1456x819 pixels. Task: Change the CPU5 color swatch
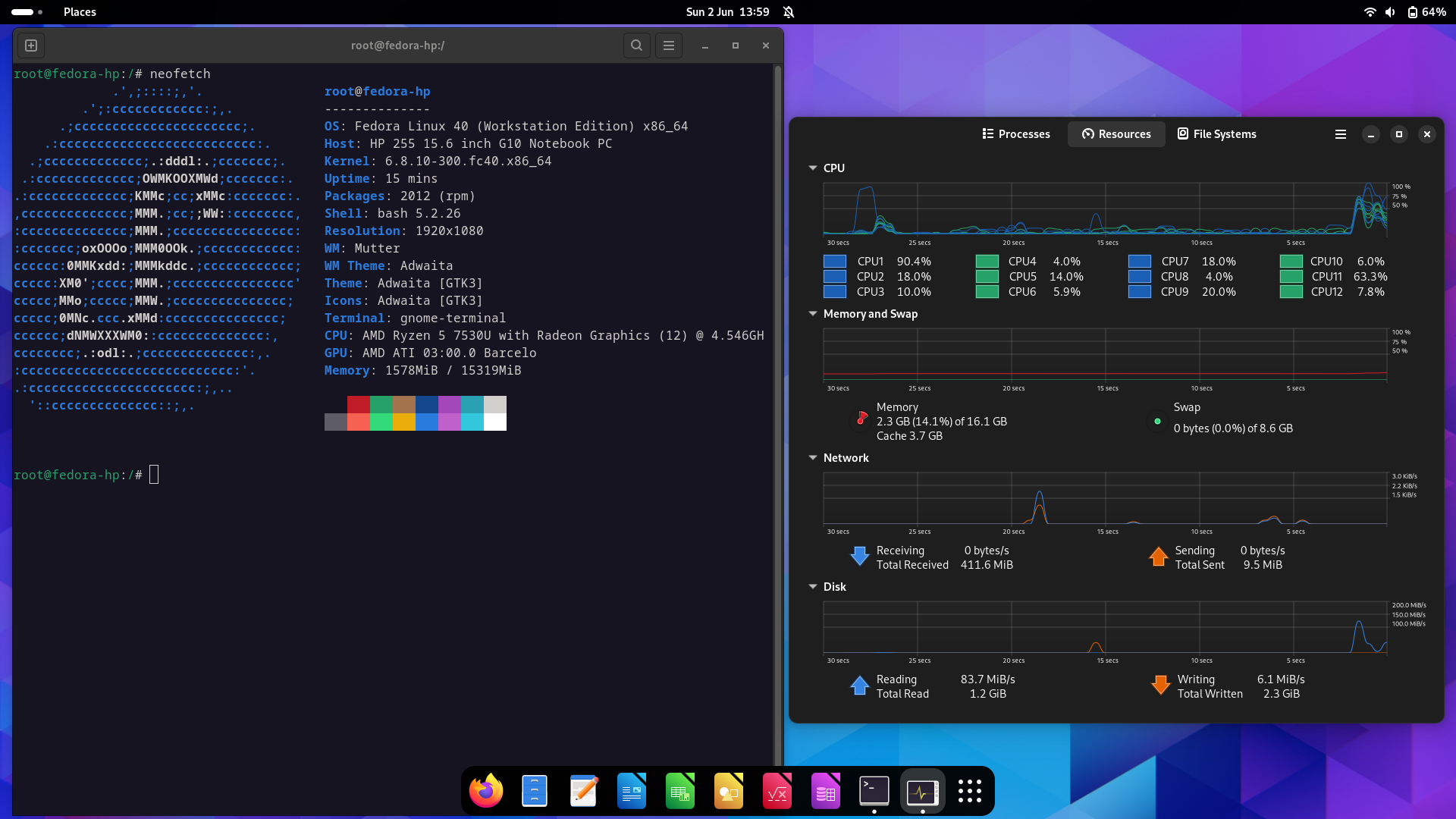click(987, 277)
